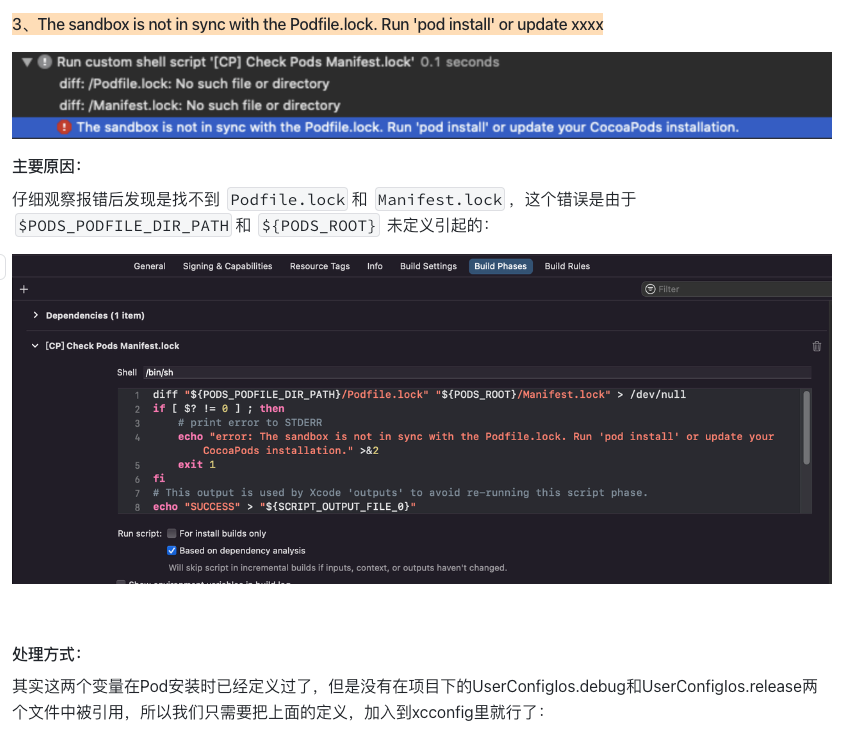The height and width of the screenshot is (729, 841).
Task: Delete the Check Pods Manifest.lock phase with trash icon
Action: (816, 346)
